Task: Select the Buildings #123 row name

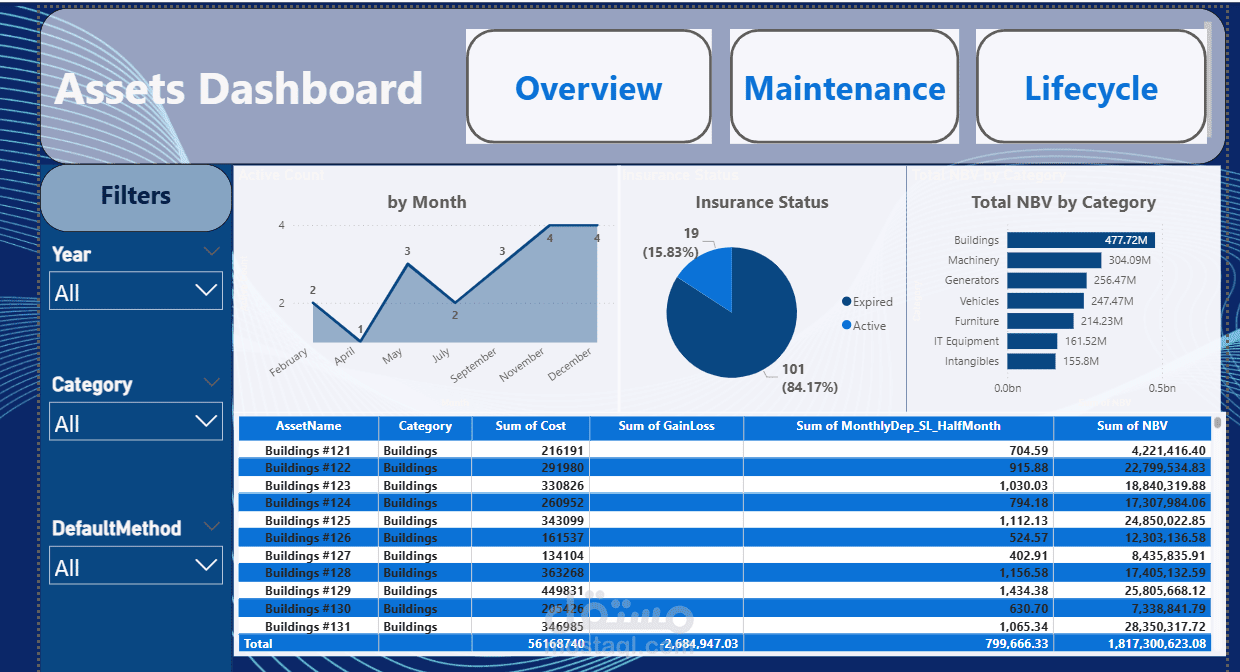Action: click(308, 486)
